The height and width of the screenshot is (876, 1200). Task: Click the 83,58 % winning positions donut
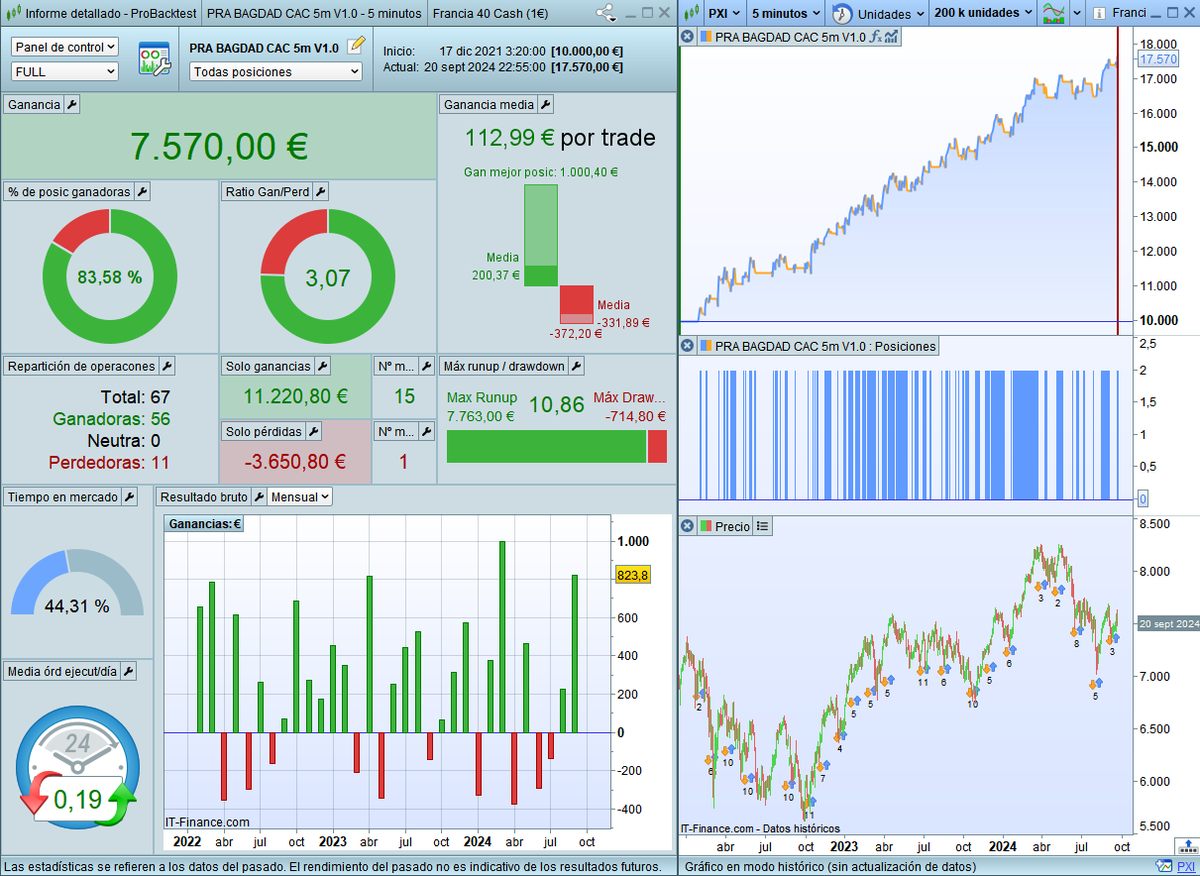pos(110,277)
